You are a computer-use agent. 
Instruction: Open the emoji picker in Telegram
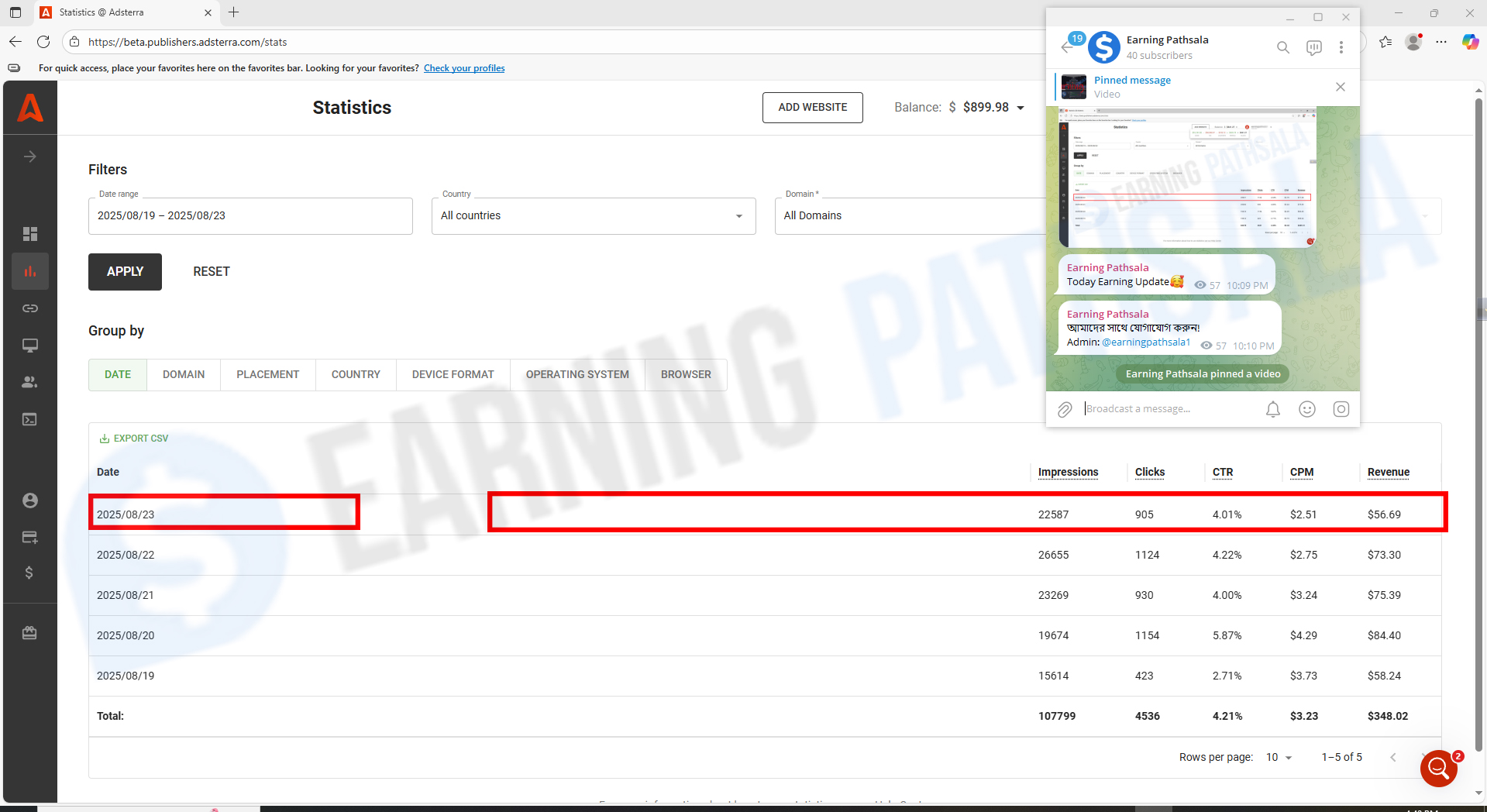pos(1306,409)
